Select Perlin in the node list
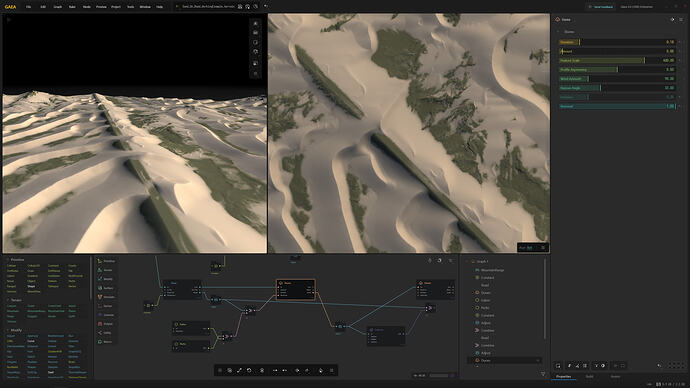This screenshot has width=690, height=388. coord(485,308)
